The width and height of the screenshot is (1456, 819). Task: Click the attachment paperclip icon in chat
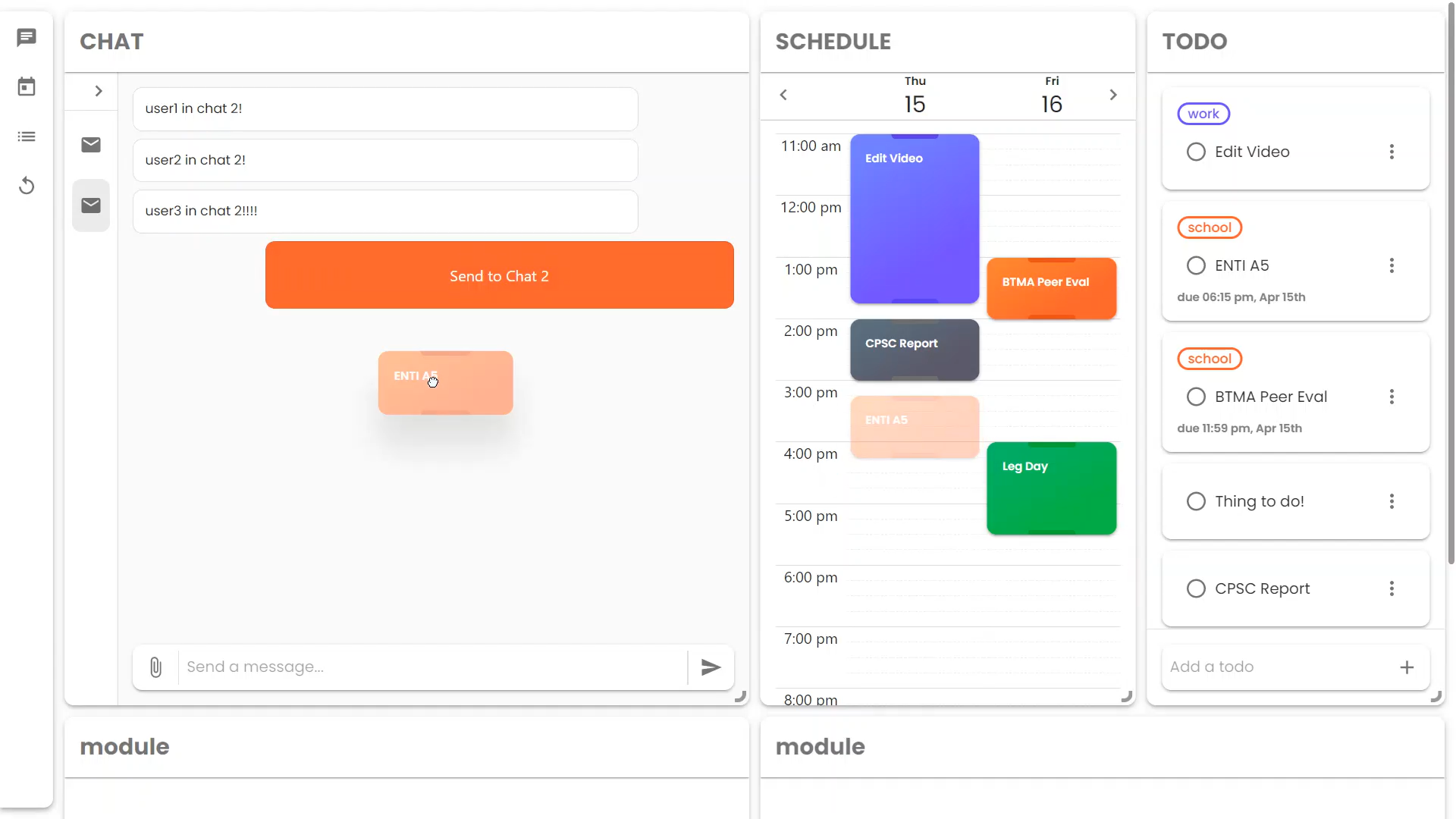coord(155,667)
